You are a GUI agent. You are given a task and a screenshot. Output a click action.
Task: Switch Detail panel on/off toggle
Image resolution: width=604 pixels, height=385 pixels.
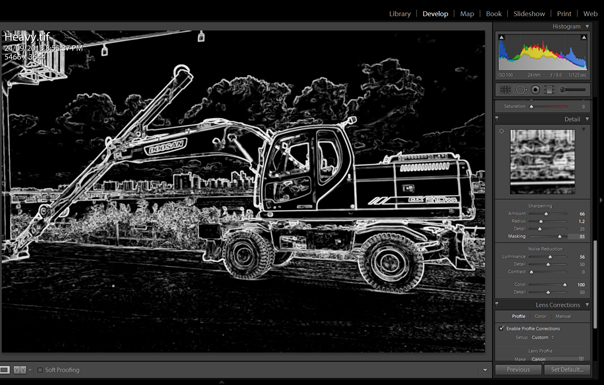[497, 119]
